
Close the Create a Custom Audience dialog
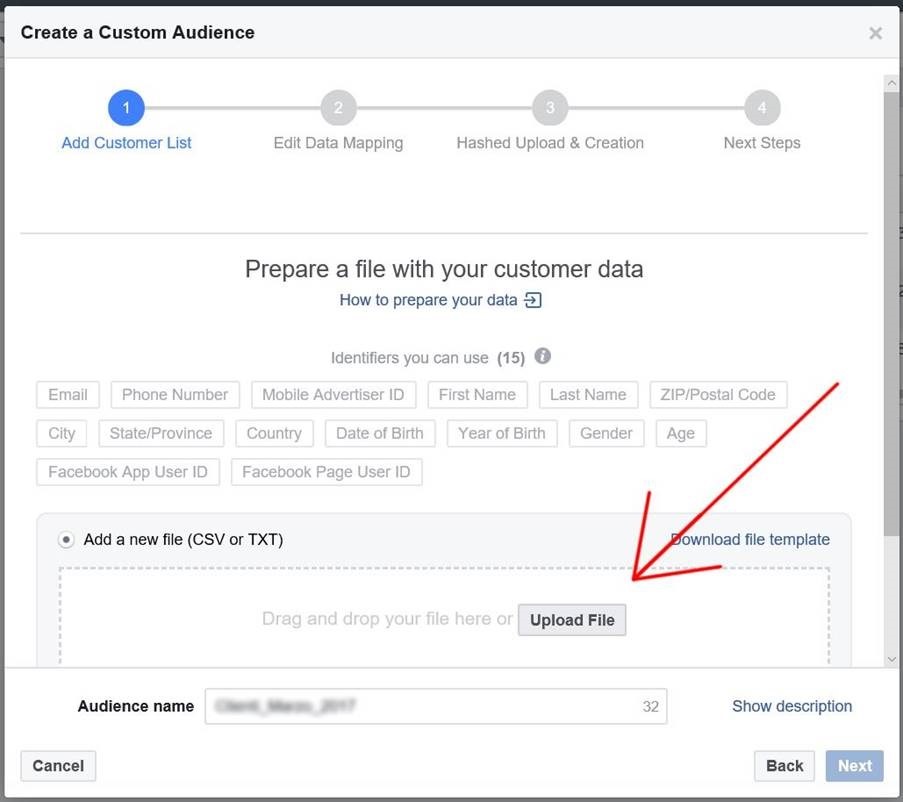[x=875, y=33]
